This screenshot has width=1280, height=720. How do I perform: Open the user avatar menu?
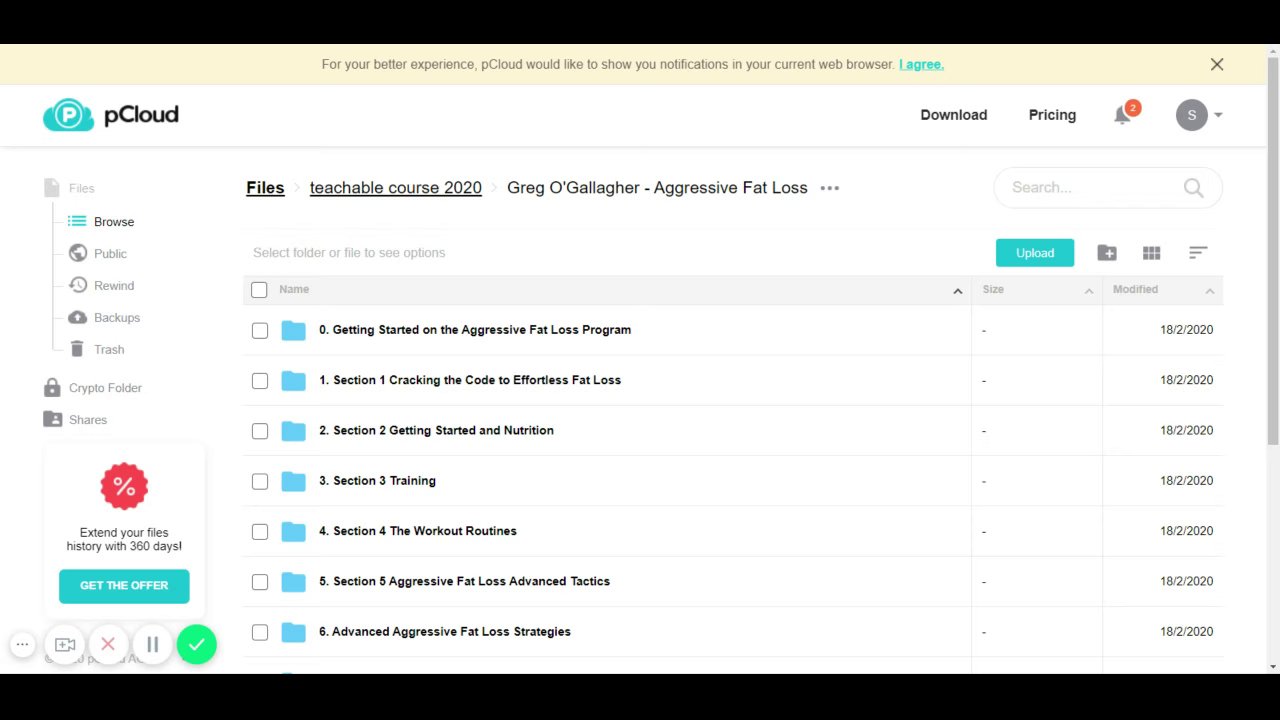1199,115
